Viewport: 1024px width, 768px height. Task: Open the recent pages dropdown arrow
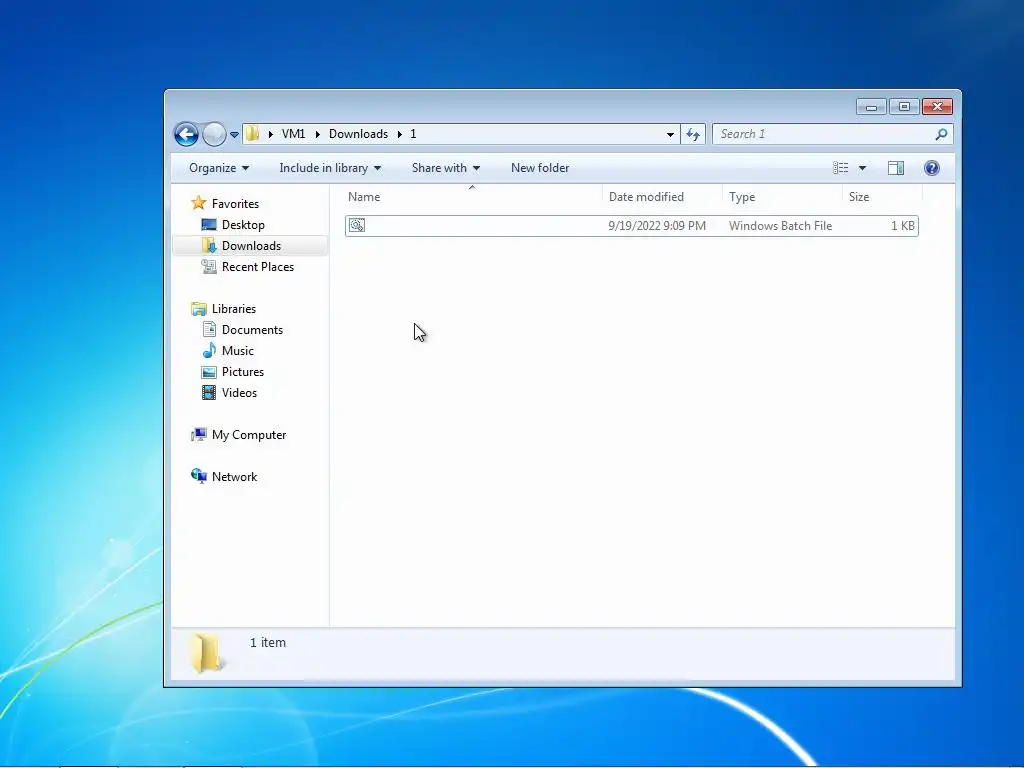pyautogui.click(x=234, y=135)
